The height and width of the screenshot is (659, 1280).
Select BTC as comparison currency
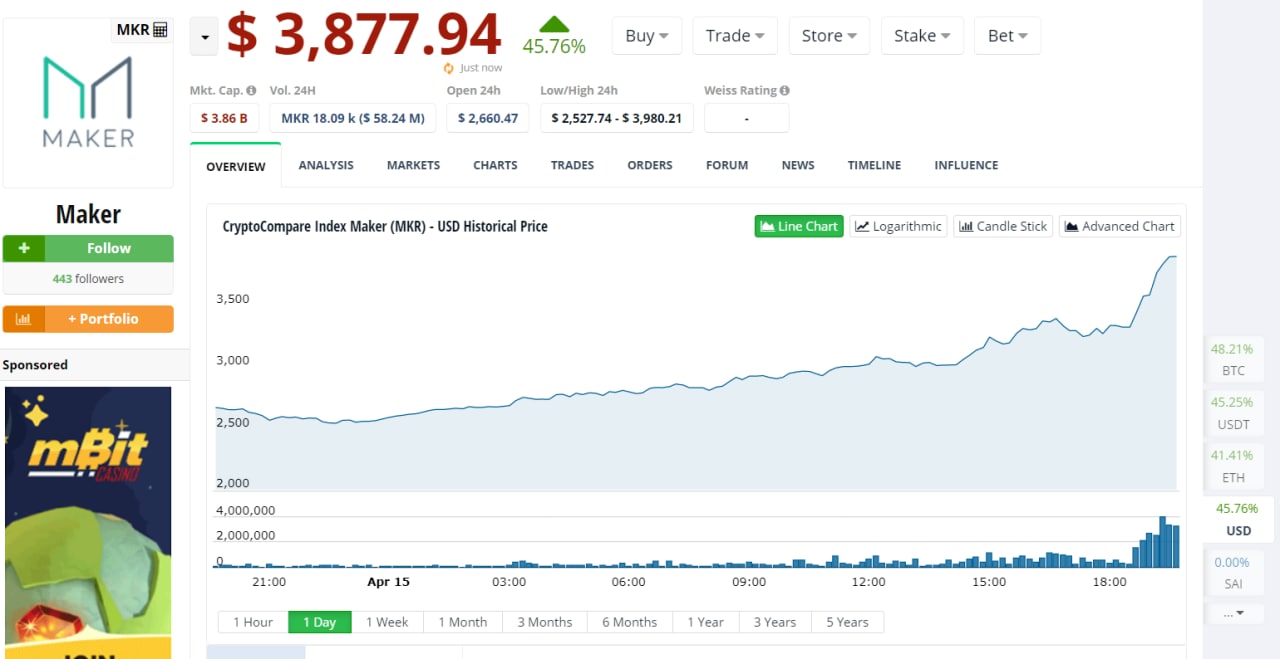pos(1233,360)
